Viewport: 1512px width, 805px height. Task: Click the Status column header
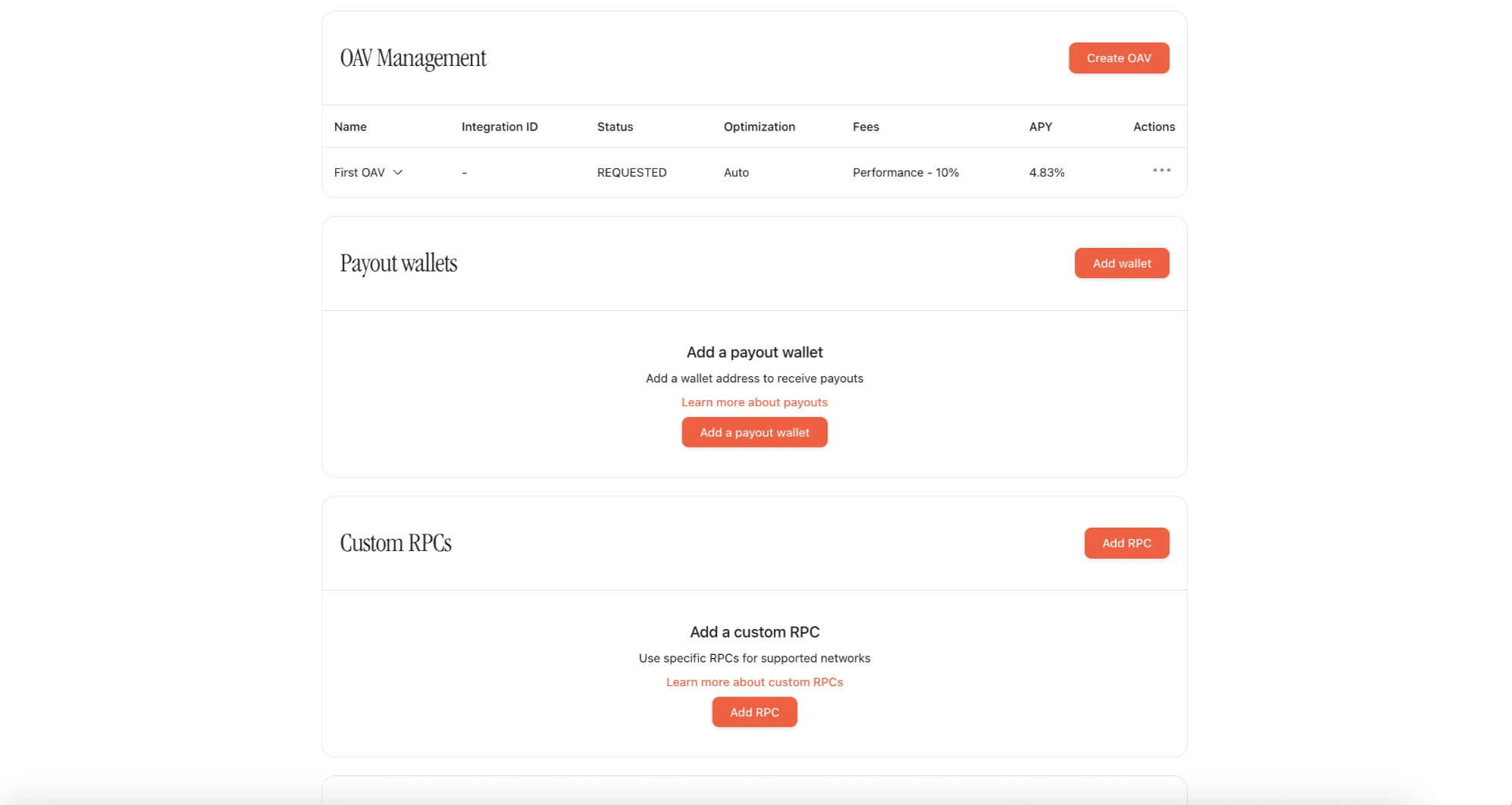click(x=615, y=127)
